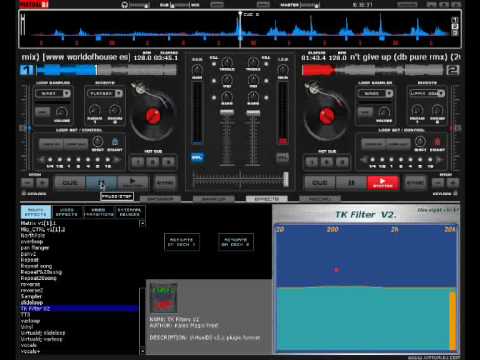Switch to the Sampler tab
The image size is (480, 360).
(x=214, y=199)
